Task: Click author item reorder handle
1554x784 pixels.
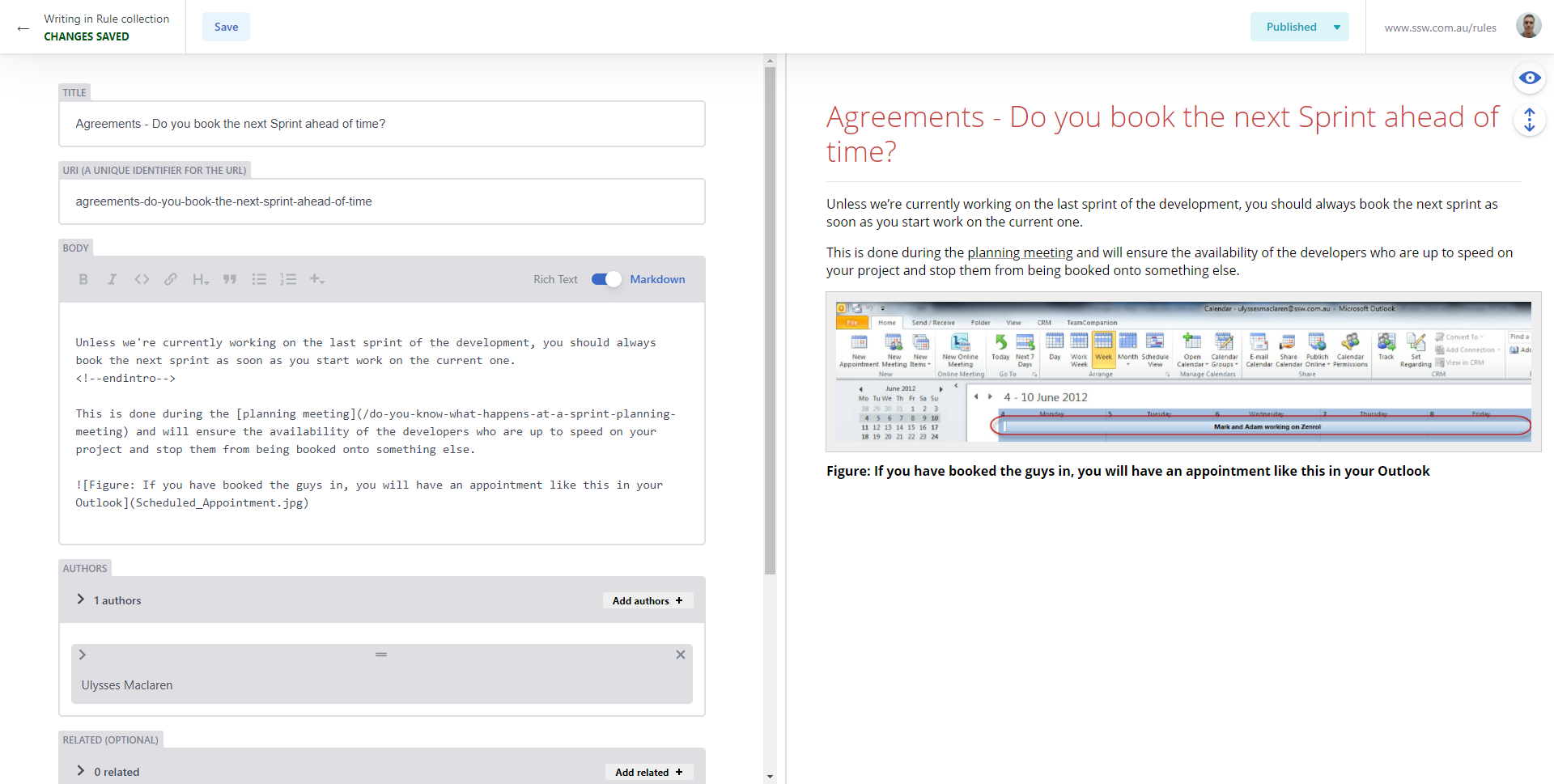Action: (381, 654)
